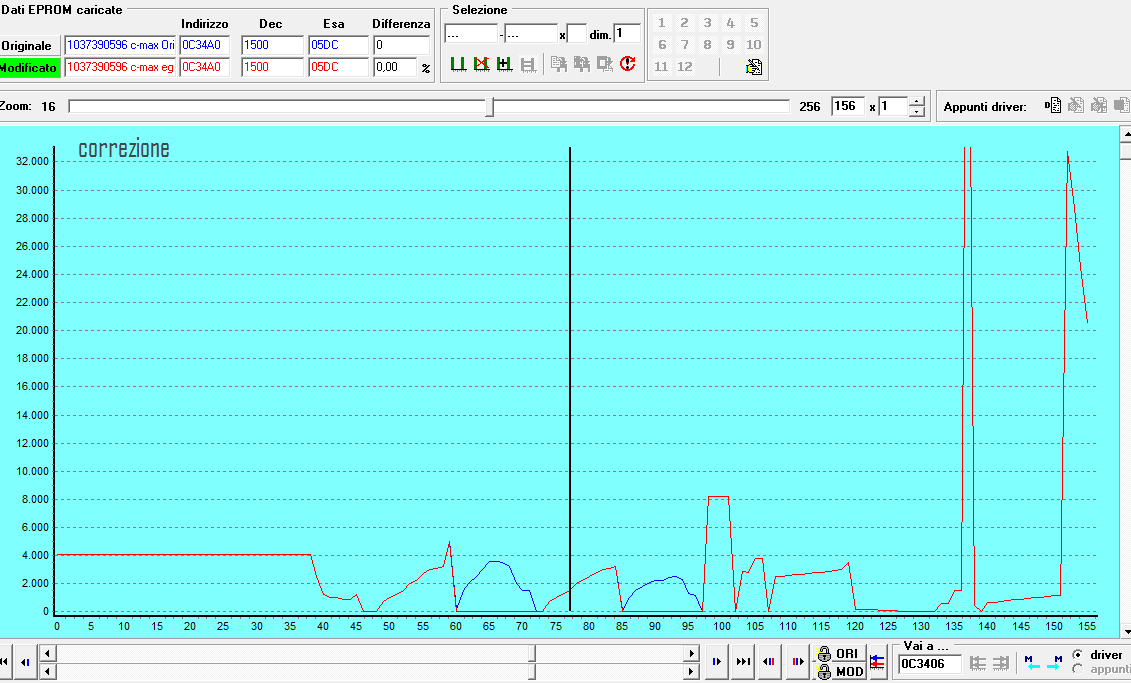Click the red restore-original exclamation icon
The height and width of the screenshot is (683, 1131).
pos(628,64)
